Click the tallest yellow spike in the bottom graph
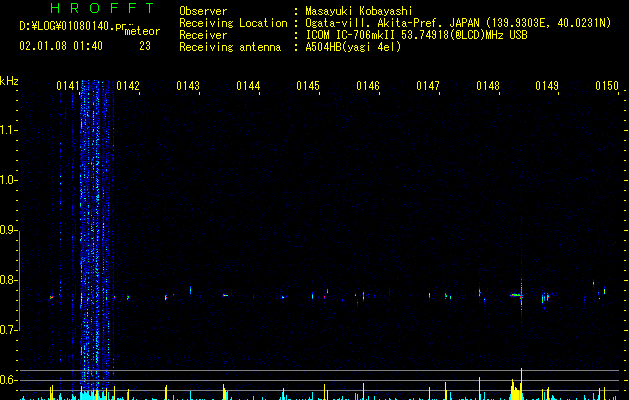This screenshot has width=629, height=400. [521, 384]
